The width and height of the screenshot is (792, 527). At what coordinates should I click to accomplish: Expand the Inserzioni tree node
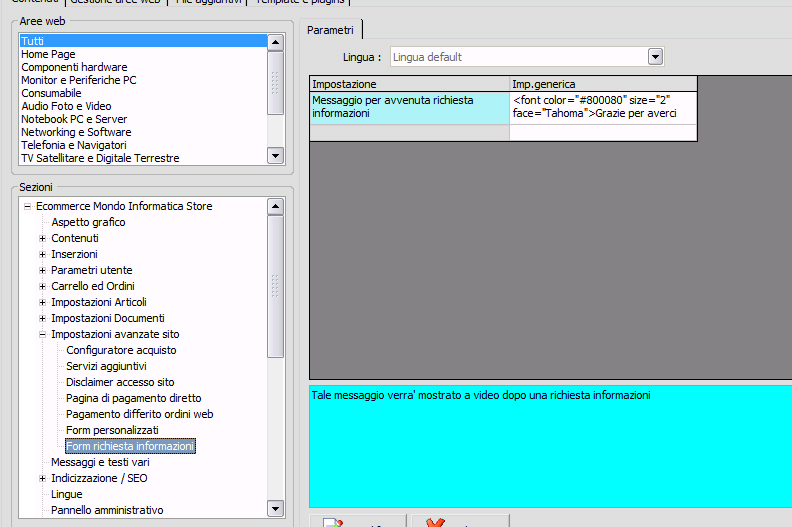point(42,254)
